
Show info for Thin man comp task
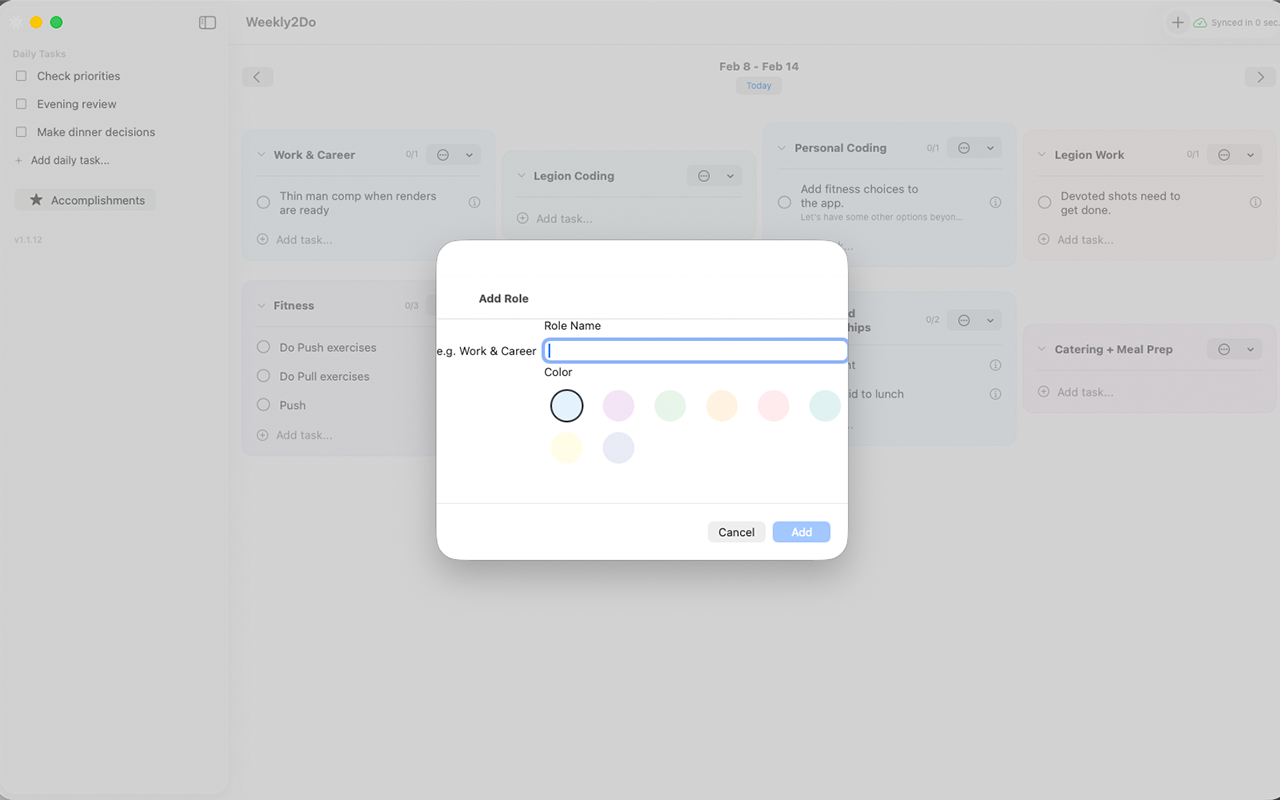tap(474, 202)
